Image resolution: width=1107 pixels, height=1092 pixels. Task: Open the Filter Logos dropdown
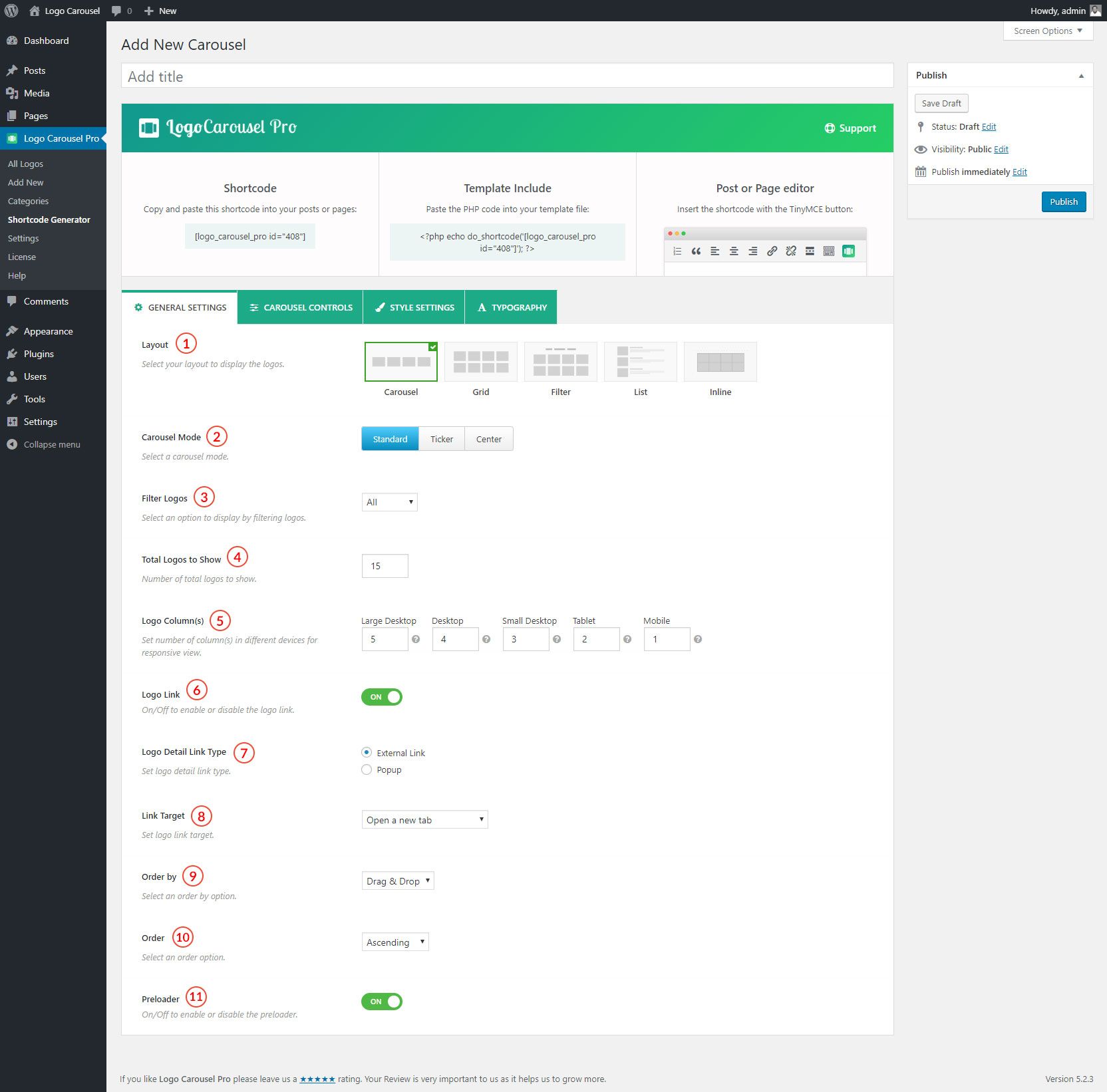[x=389, y=502]
